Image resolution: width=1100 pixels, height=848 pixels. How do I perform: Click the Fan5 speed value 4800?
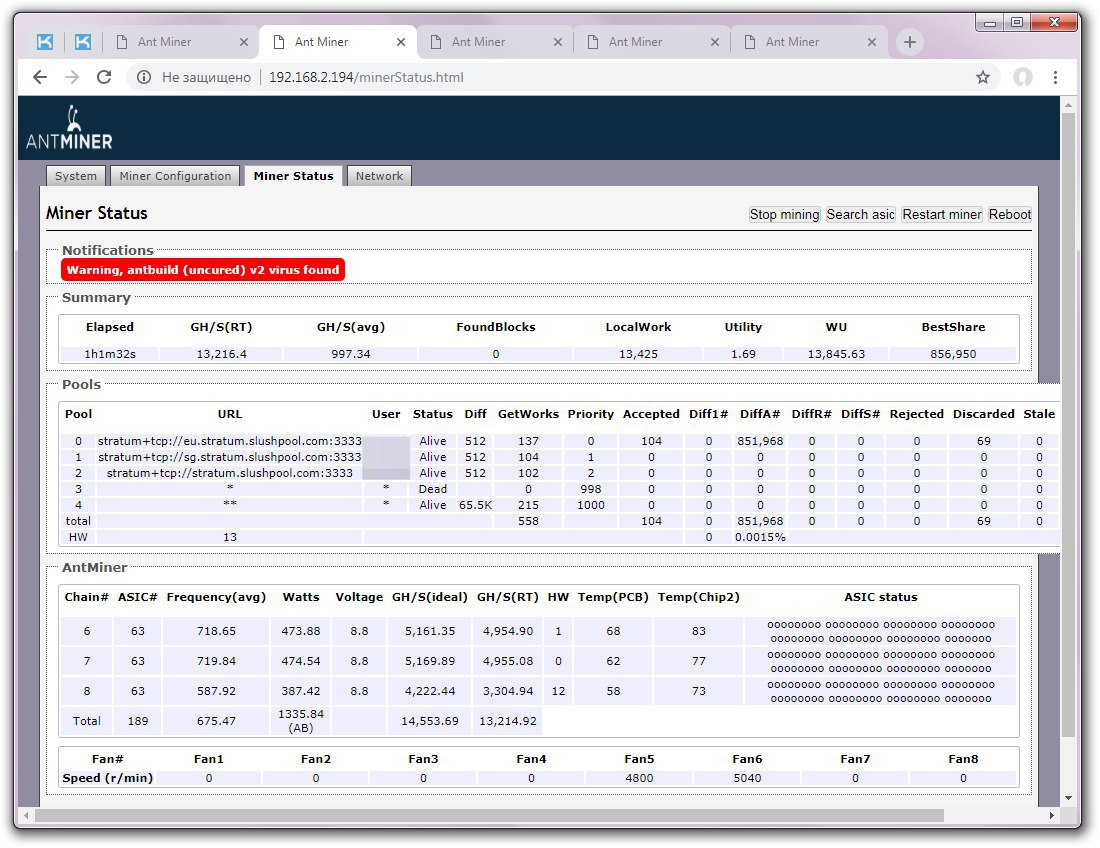[639, 778]
